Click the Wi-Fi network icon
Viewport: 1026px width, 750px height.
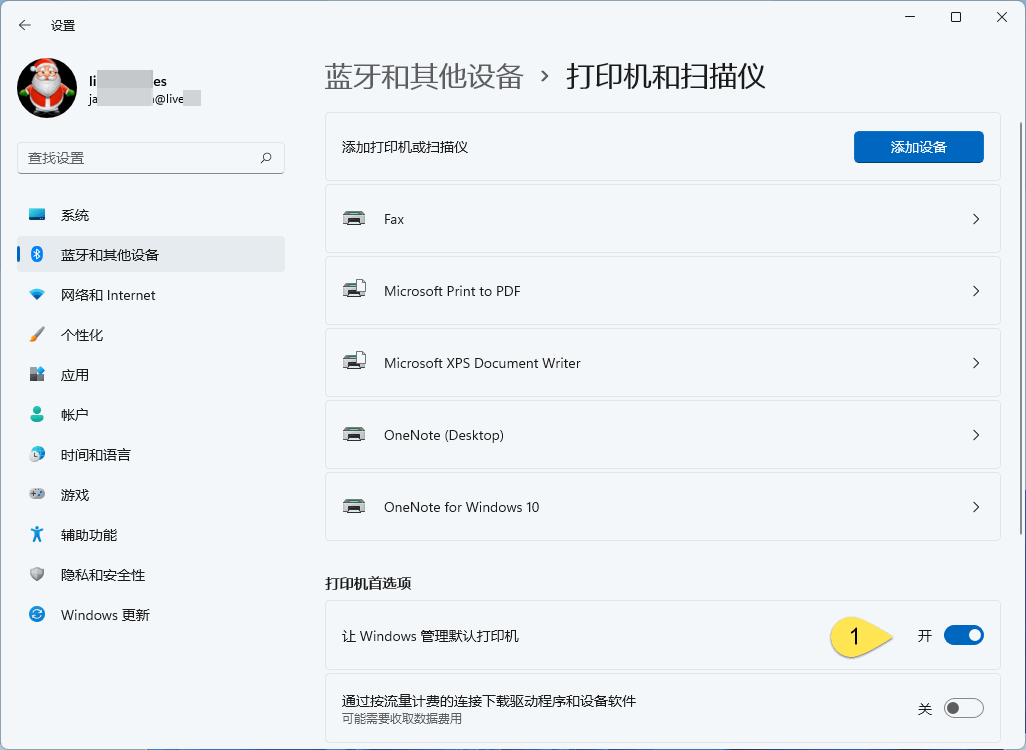37,295
